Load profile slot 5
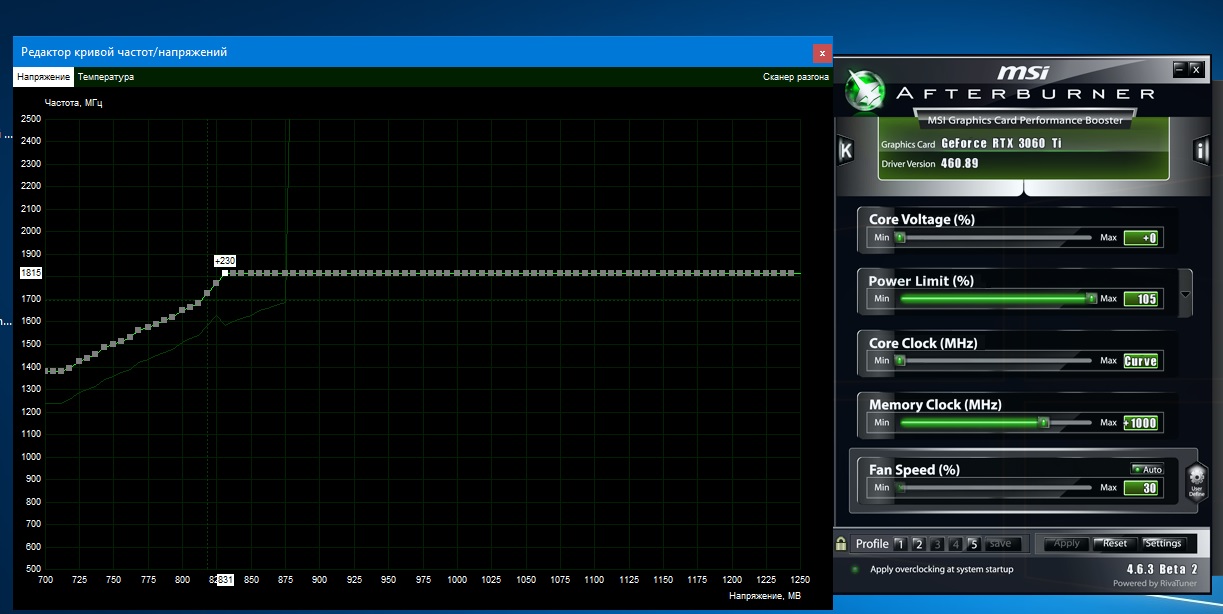Viewport: 1223px width, 614px height. pos(974,544)
